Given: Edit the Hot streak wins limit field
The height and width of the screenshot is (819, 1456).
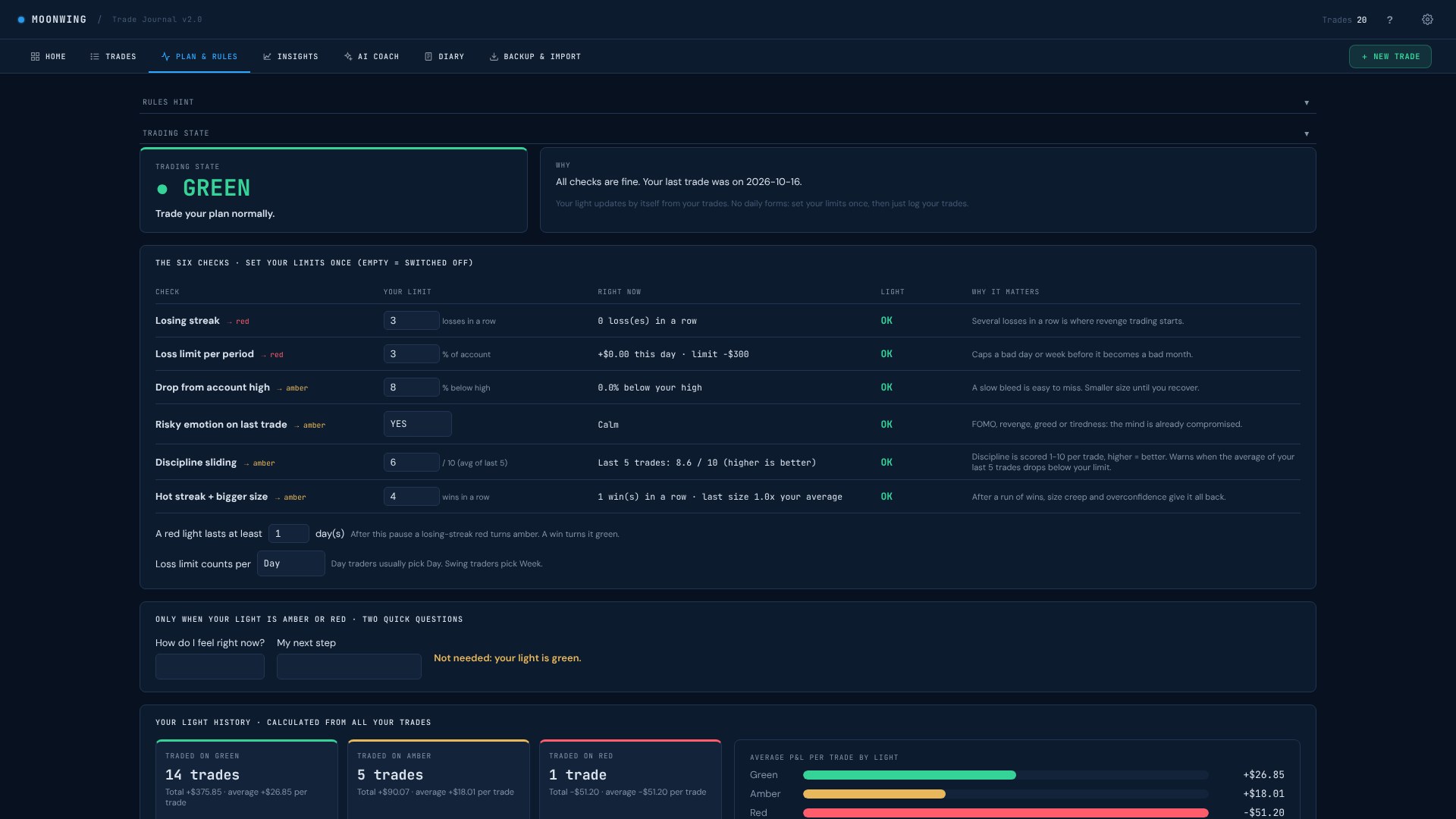Looking at the screenshot, I should (x=411, y=497).
